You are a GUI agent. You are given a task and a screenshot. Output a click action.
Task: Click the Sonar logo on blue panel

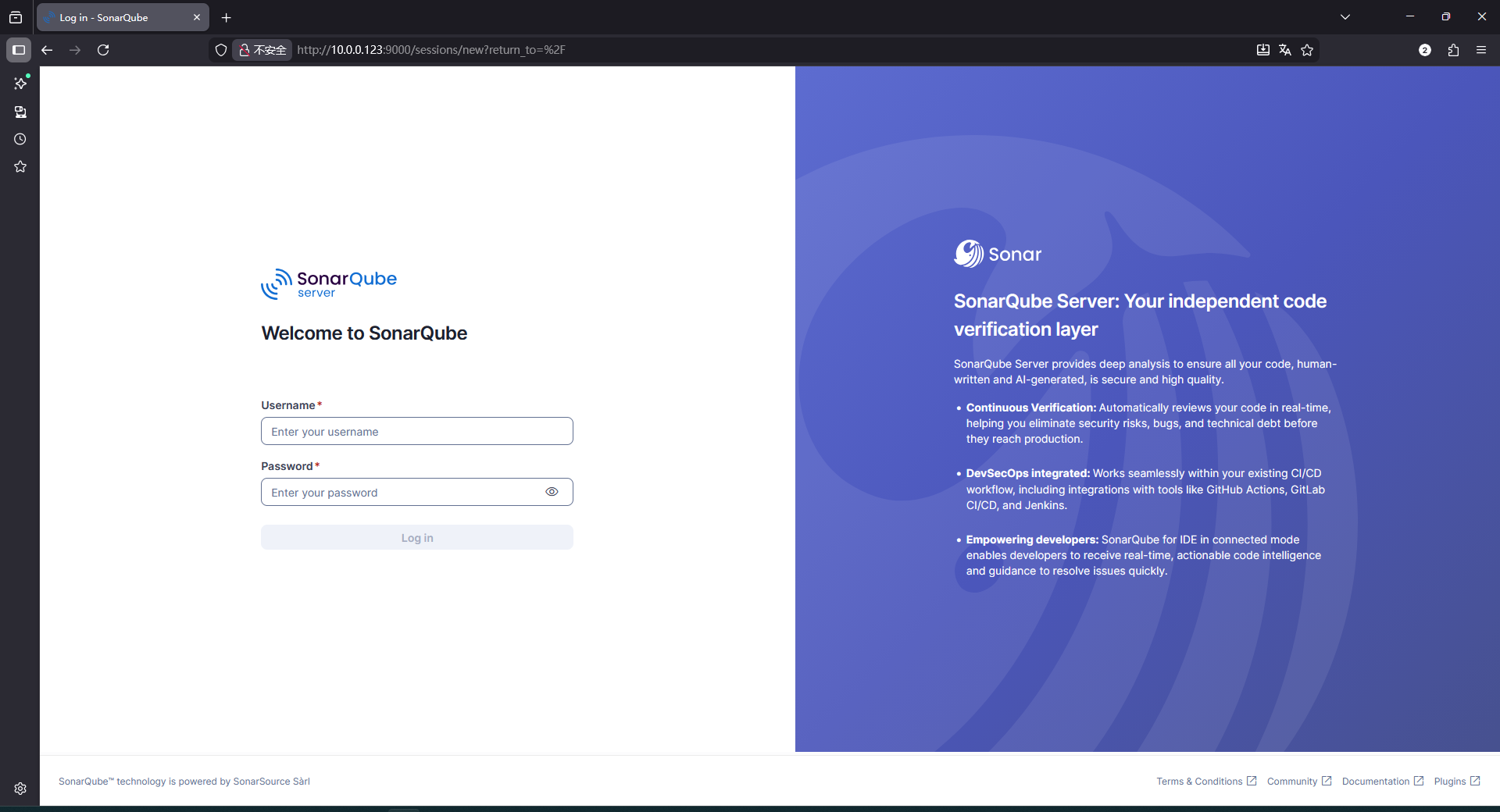998,254
